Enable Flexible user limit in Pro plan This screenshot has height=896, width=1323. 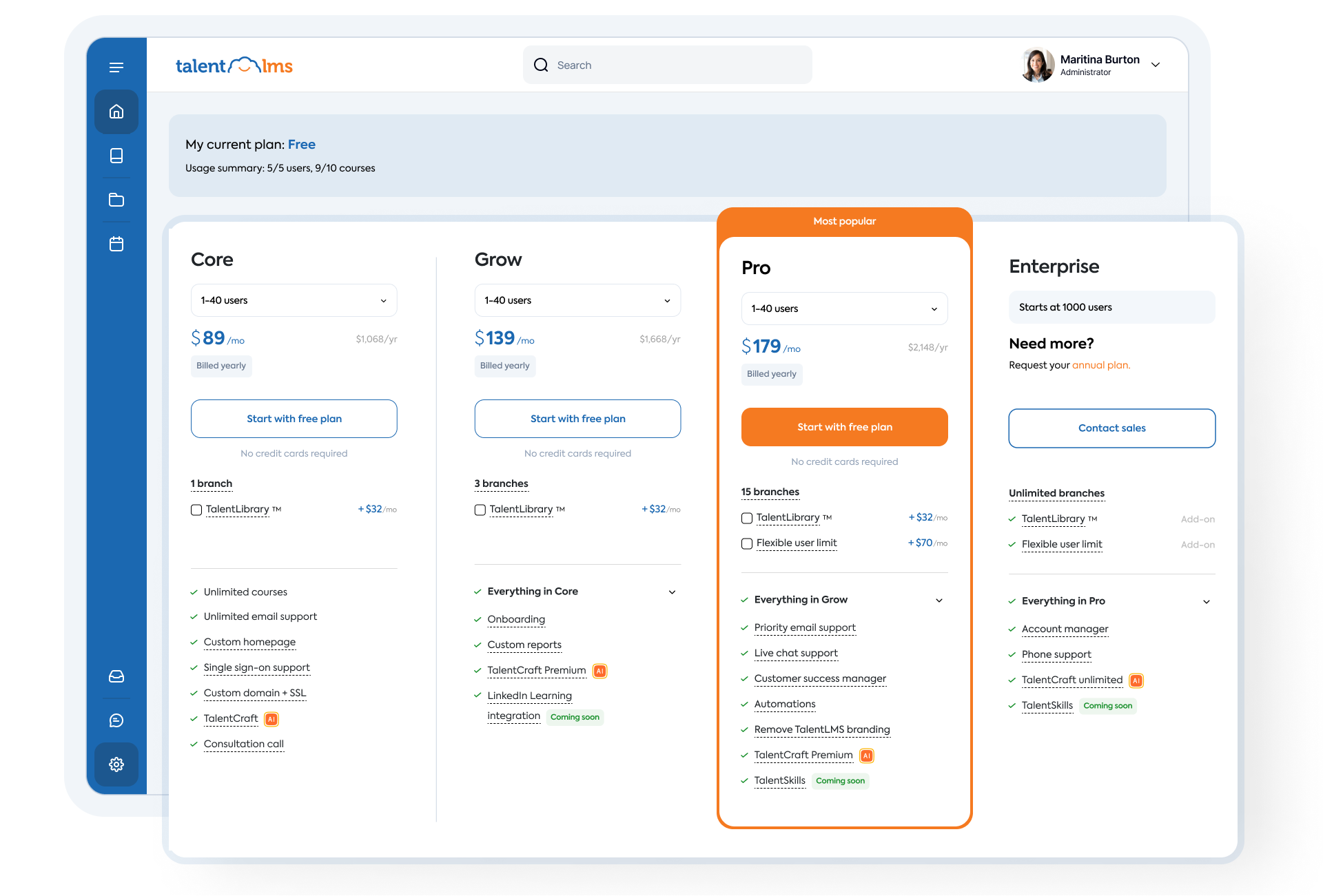(747, 543)
